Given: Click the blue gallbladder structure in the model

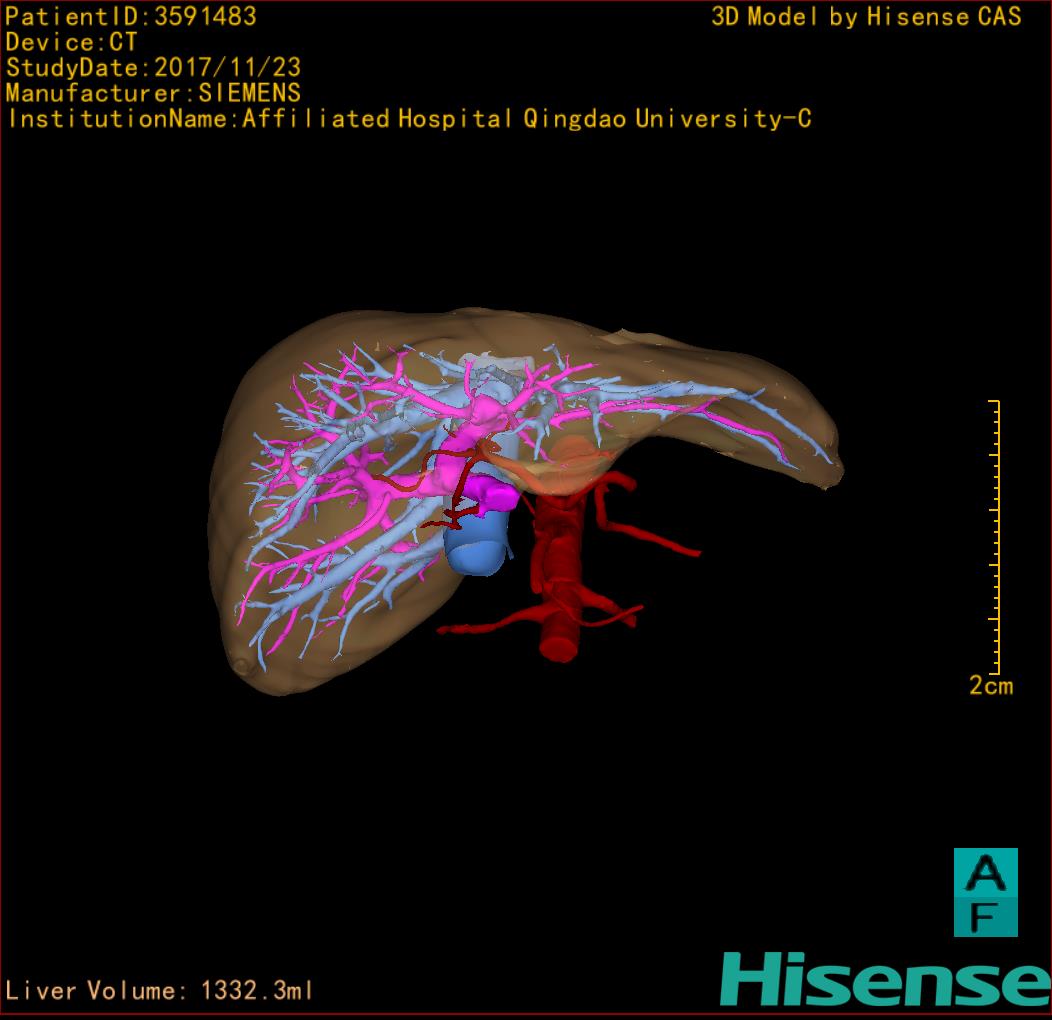Looking at the screenshot, I should pos(475,544).
